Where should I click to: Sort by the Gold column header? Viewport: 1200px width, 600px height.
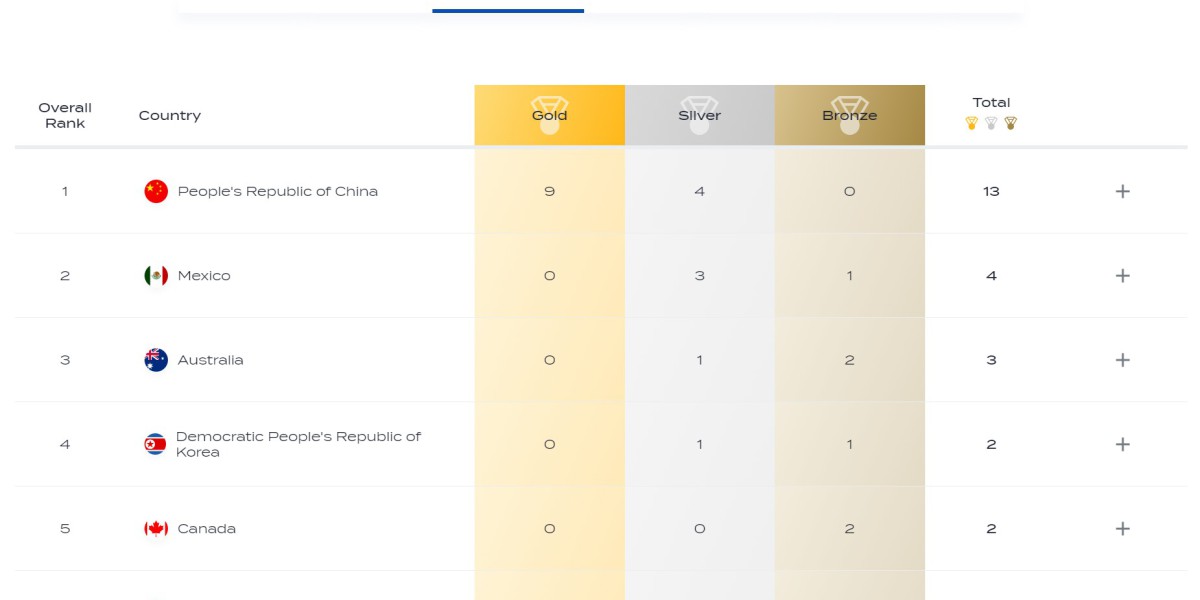point(549,115)
